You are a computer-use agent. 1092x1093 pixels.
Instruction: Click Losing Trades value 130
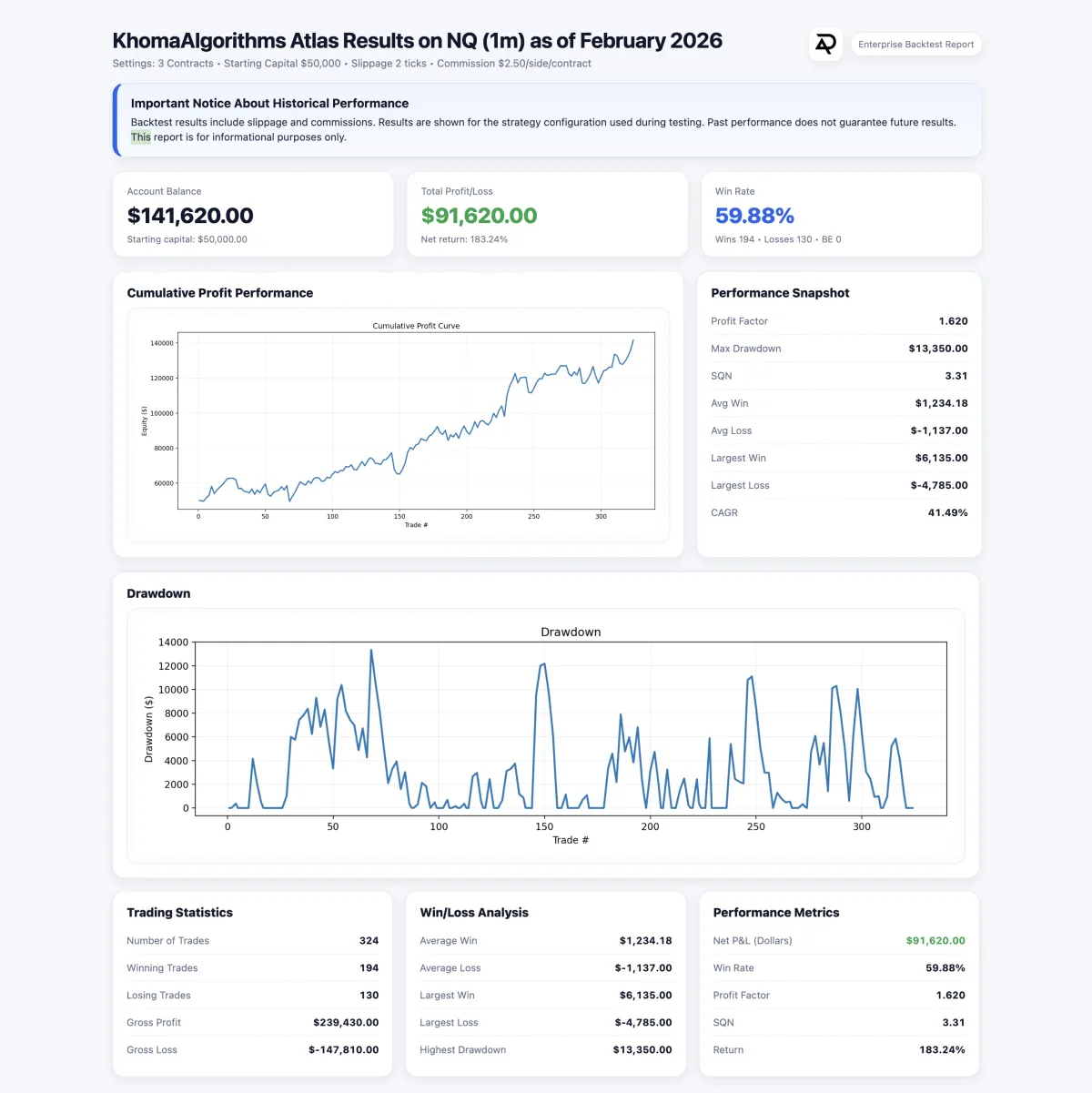point(369,996)
